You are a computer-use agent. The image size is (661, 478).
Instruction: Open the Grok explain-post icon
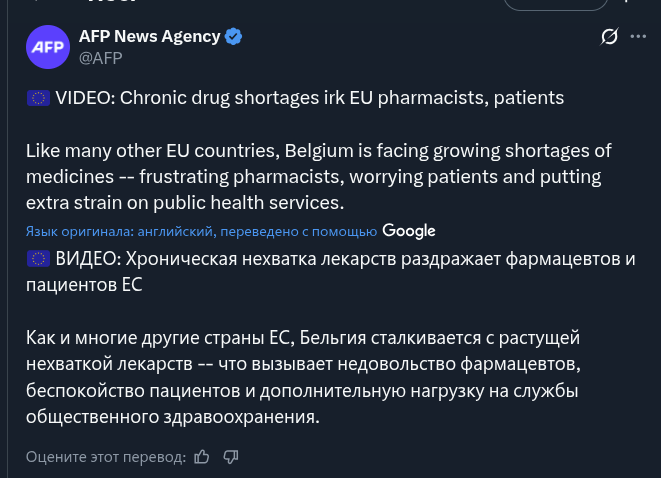609,37
